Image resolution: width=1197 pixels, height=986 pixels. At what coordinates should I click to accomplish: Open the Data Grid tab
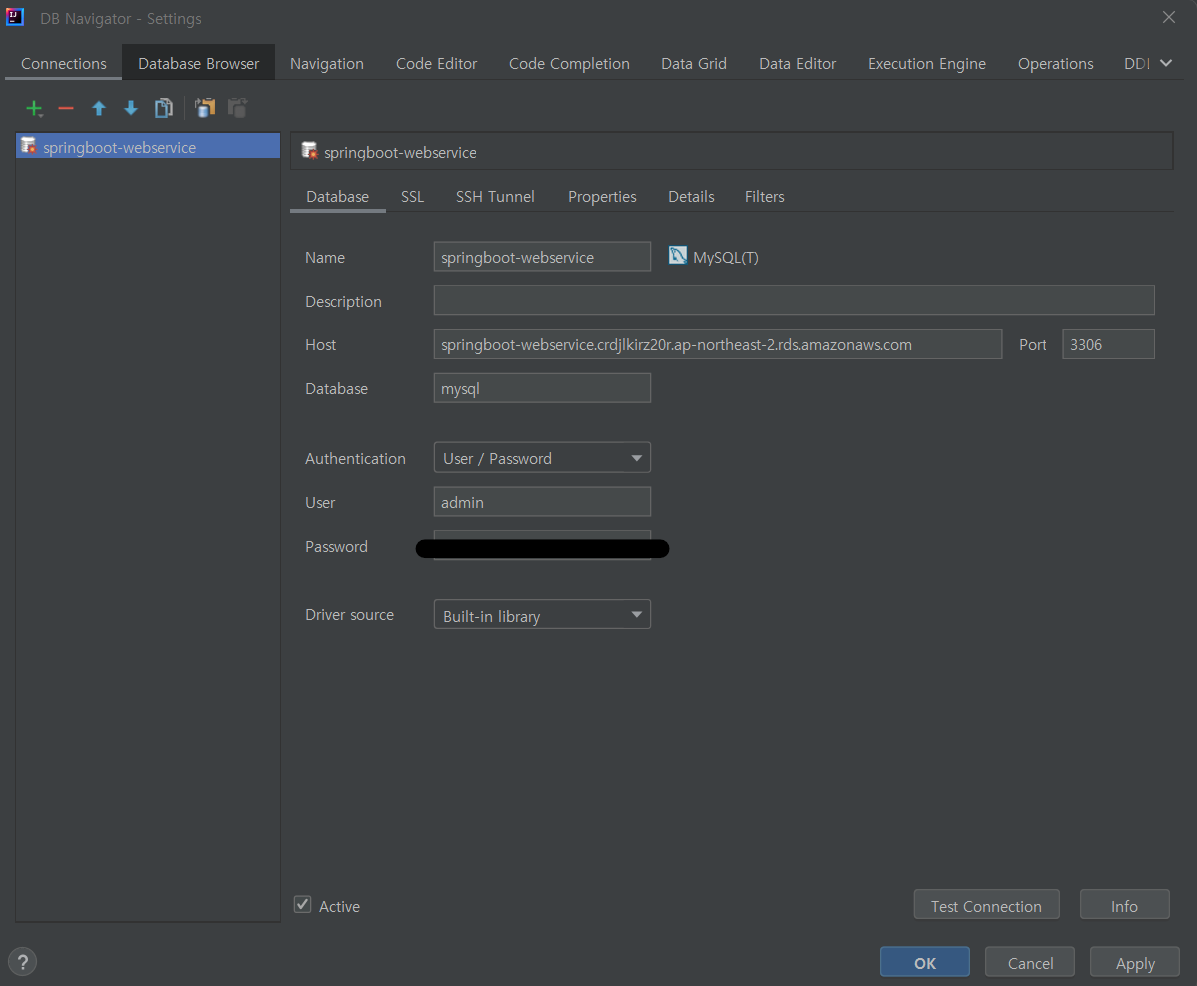coord(694,63)
